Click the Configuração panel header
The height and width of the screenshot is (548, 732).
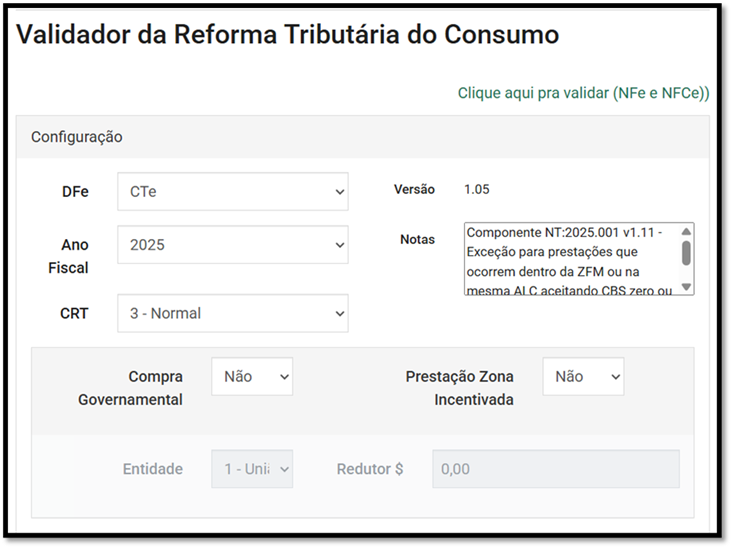77,136
